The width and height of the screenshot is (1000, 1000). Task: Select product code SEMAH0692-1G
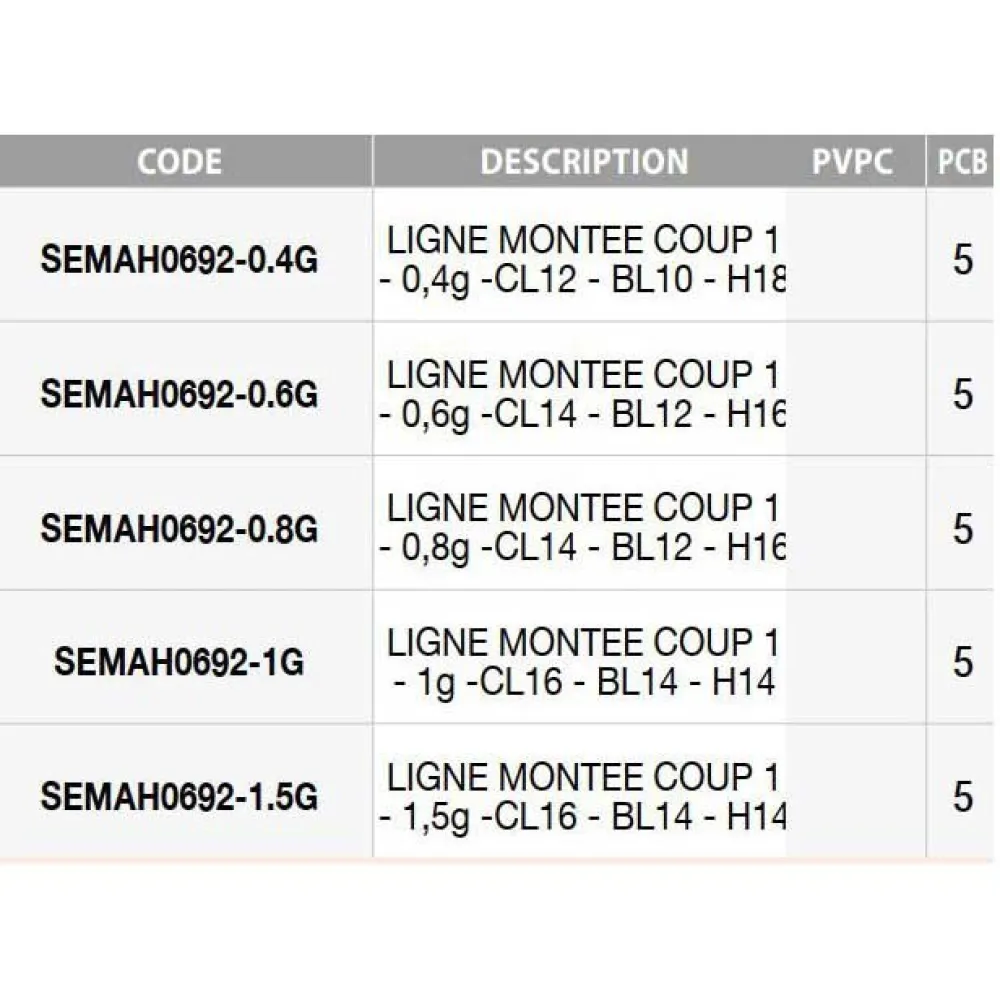tap(179, 662)
